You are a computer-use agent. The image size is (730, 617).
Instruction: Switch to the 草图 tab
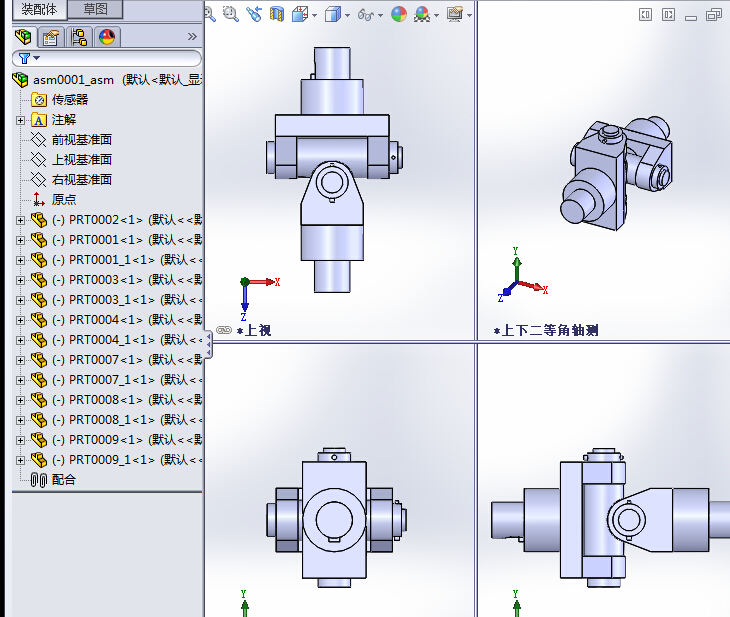(x=95, y=9)
